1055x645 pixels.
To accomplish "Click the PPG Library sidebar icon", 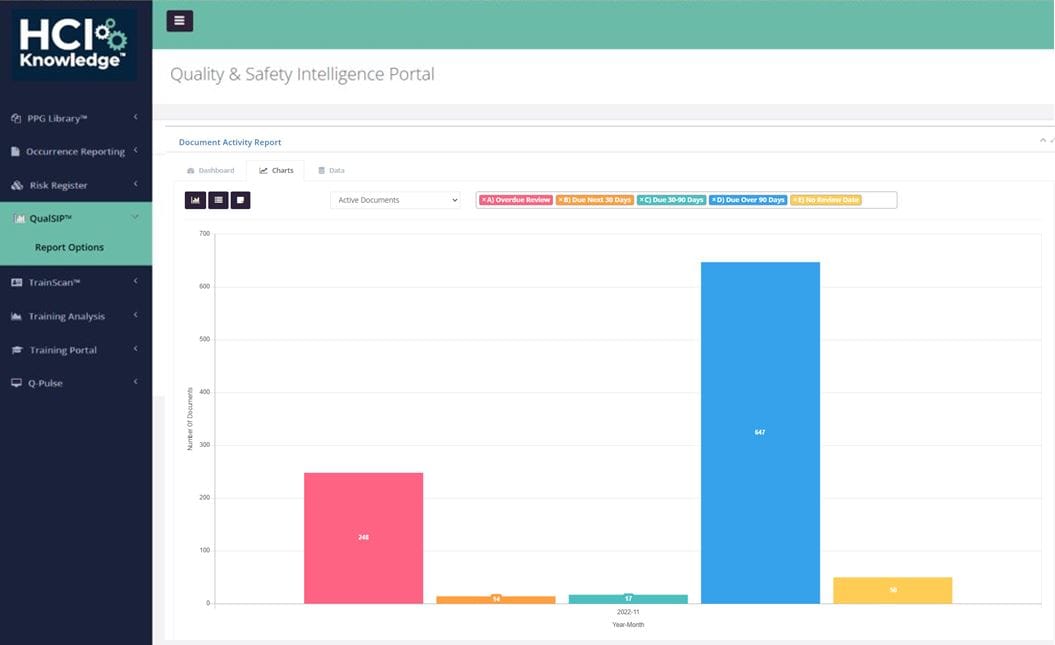I will pos(16,118).
